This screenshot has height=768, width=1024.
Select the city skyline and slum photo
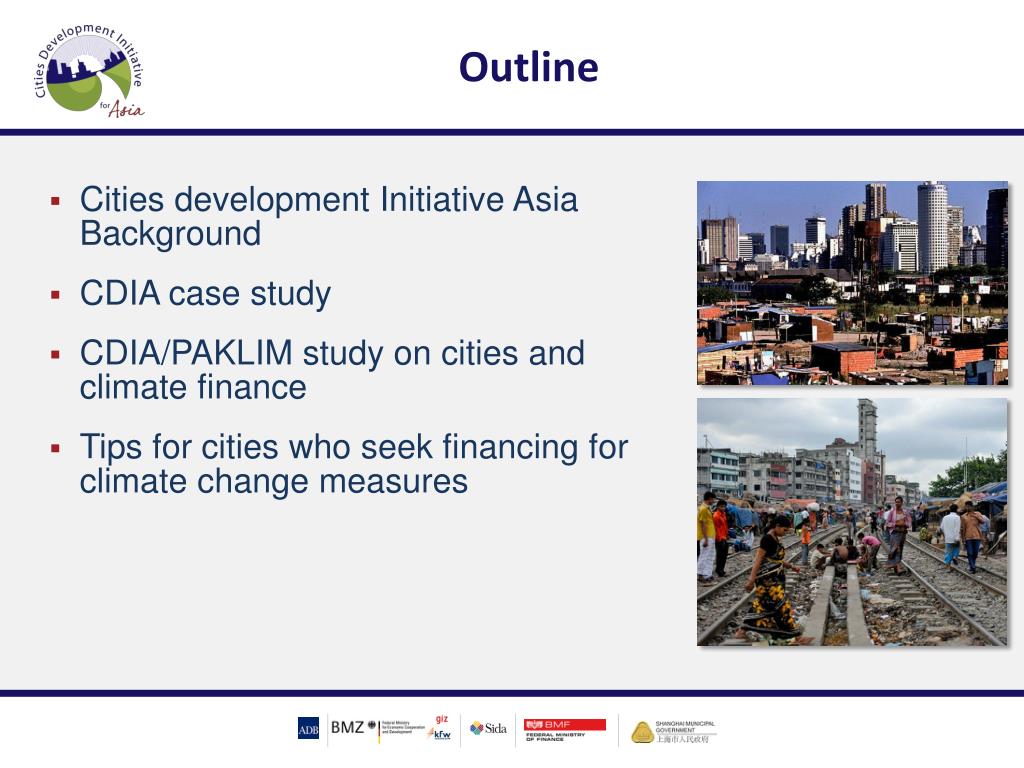[852, 283]
